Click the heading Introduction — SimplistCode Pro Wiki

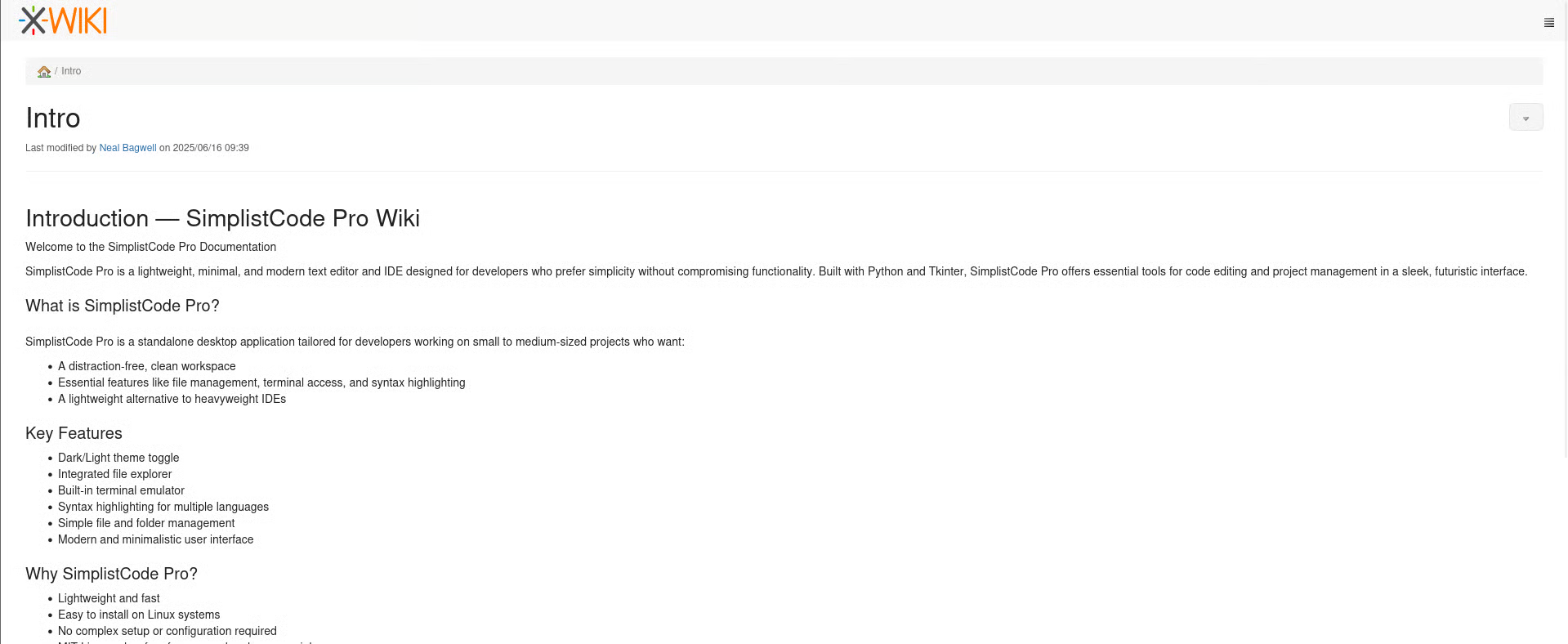(x=222, y=218)
